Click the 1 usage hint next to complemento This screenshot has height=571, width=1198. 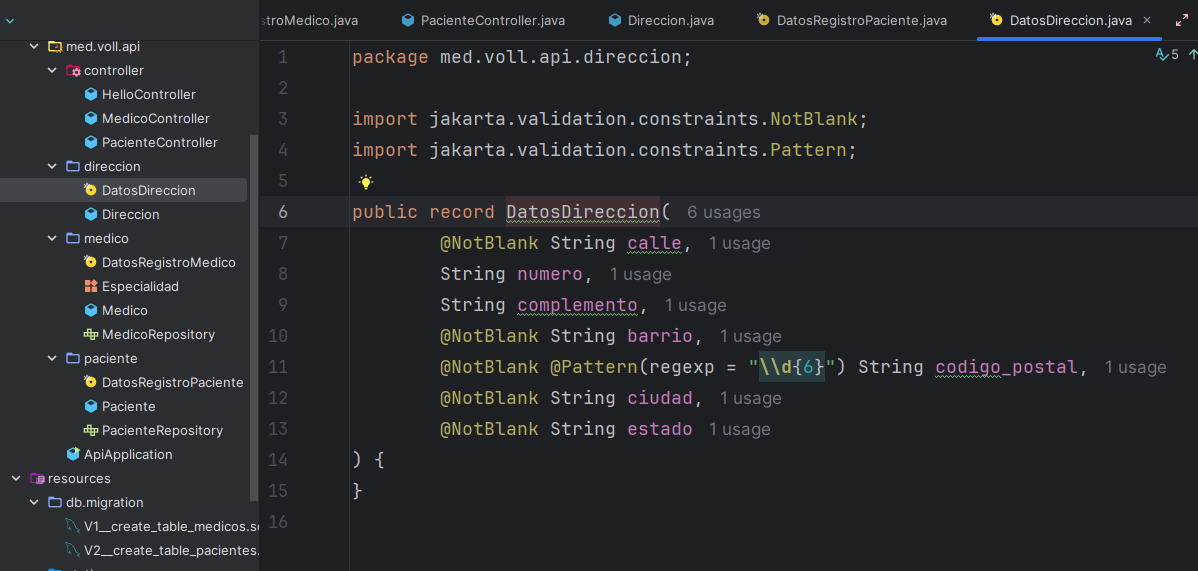(695, 306)
